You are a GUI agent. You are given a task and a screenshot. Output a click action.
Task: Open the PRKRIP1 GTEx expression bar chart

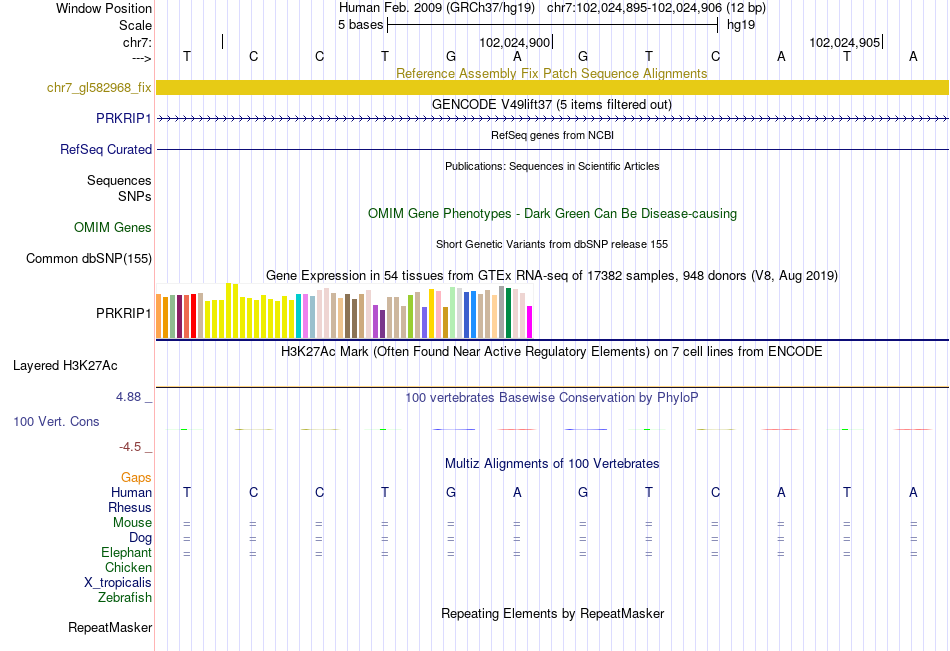coord(344,310)
